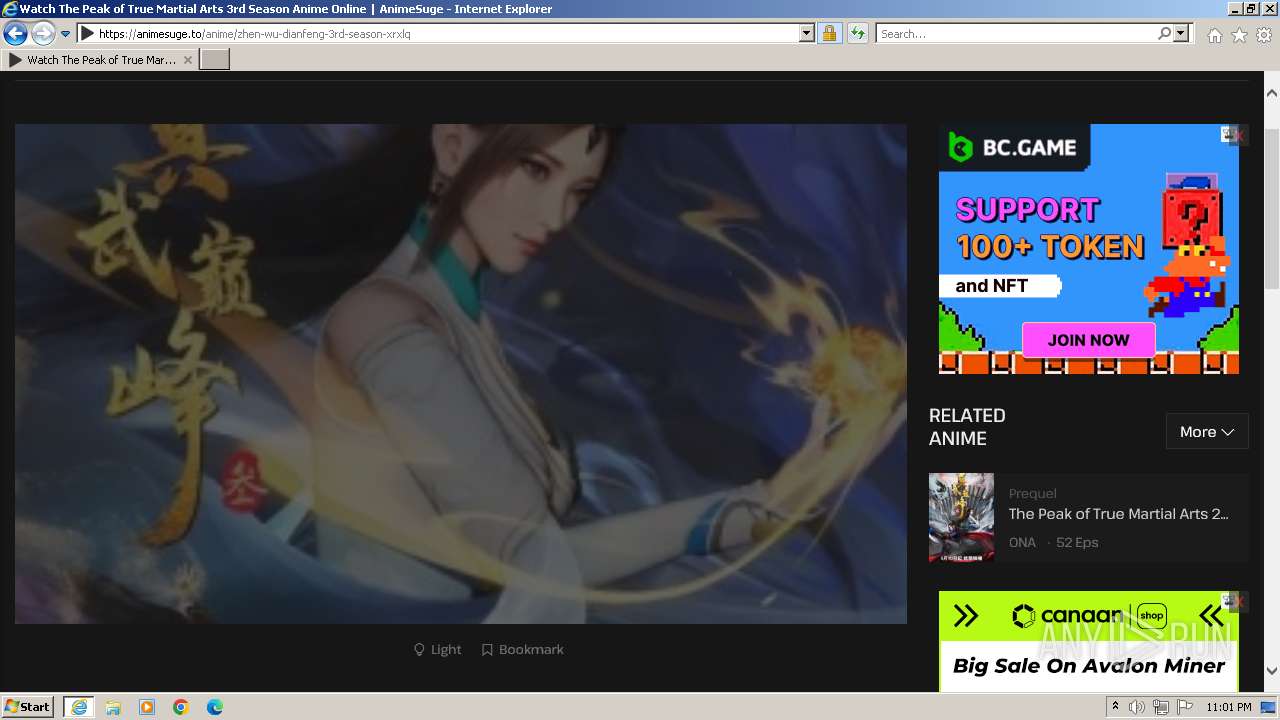Click the BC.GAME logo in ad
1280x720 pixels.
(x=1014, y=148)
